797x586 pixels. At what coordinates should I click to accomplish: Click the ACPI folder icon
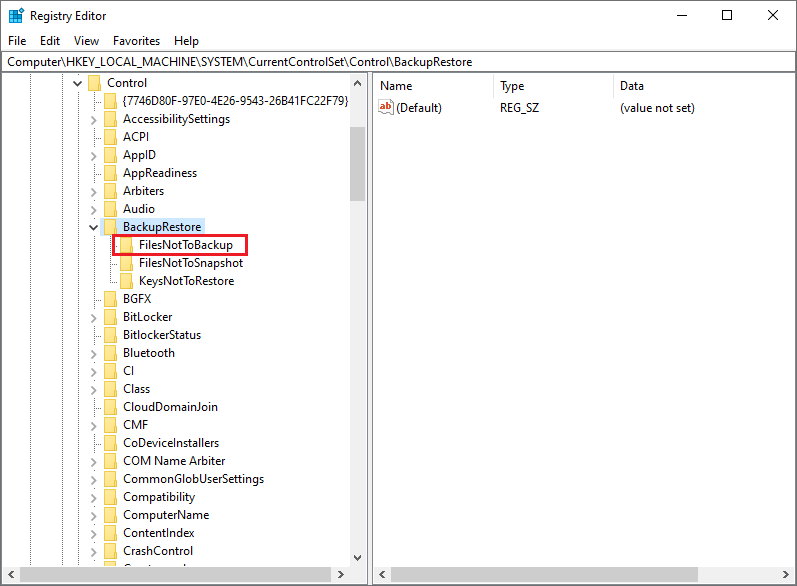110,137
